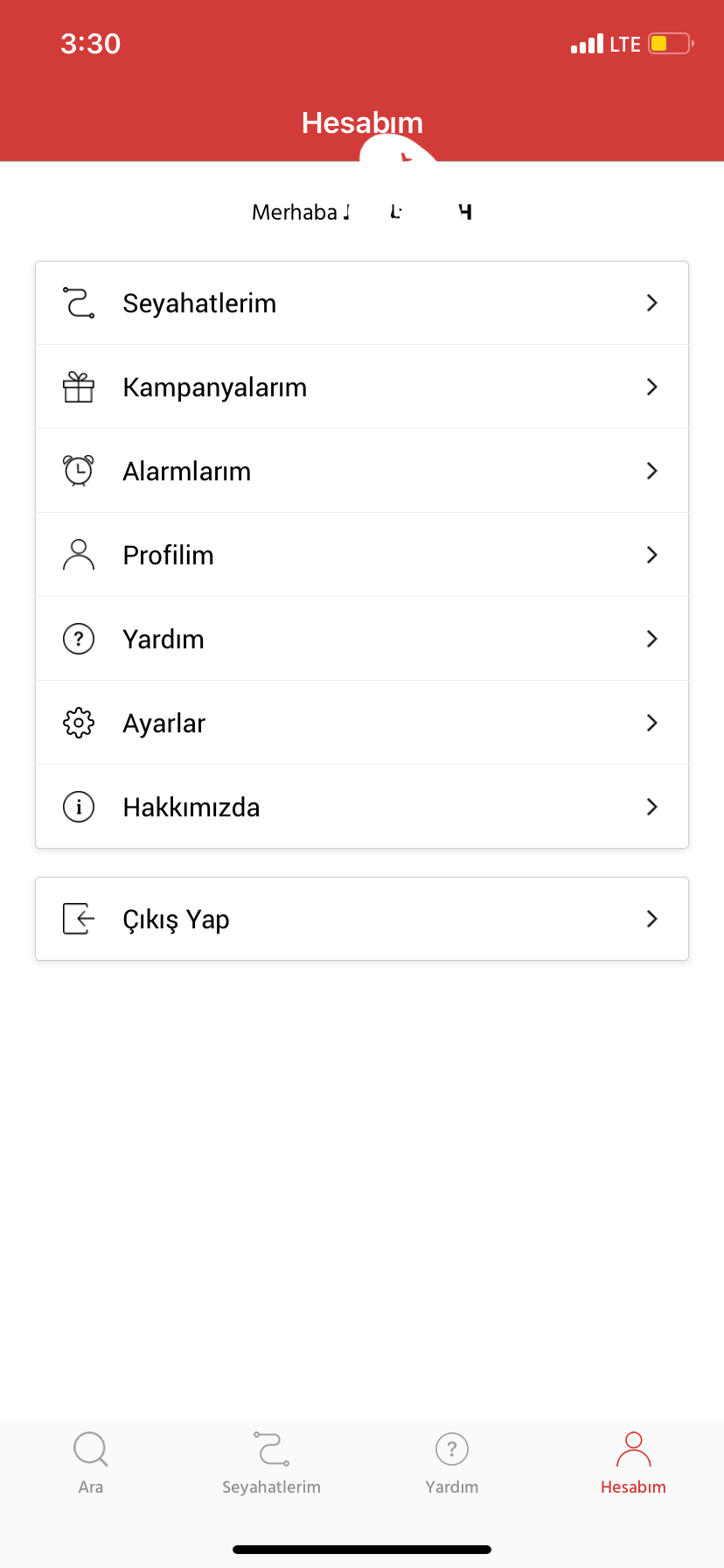
Task: Switch to the Ara search tab
Action: tap(91, 1463)
